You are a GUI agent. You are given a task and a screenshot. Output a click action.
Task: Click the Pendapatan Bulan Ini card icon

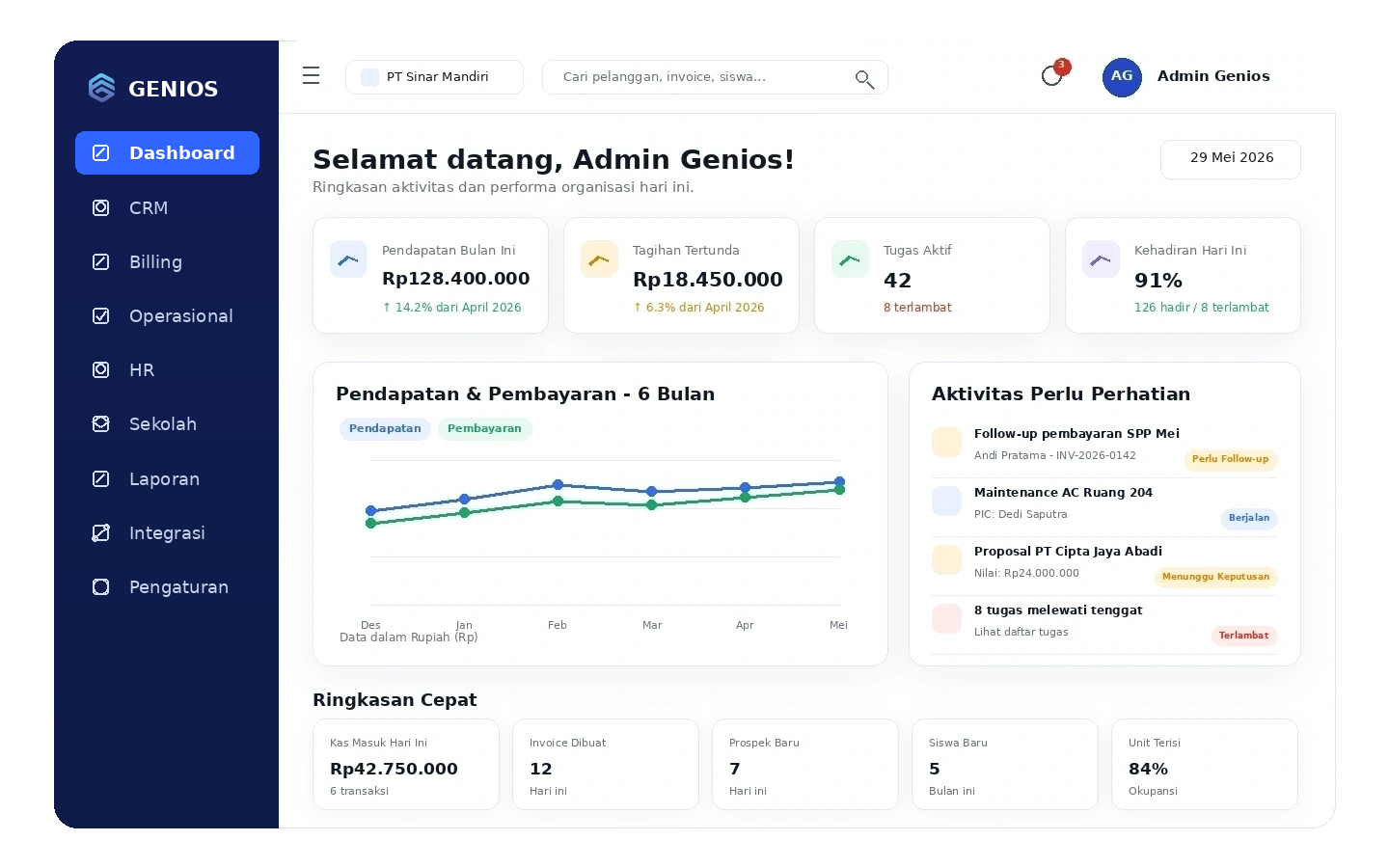point(348,259)
